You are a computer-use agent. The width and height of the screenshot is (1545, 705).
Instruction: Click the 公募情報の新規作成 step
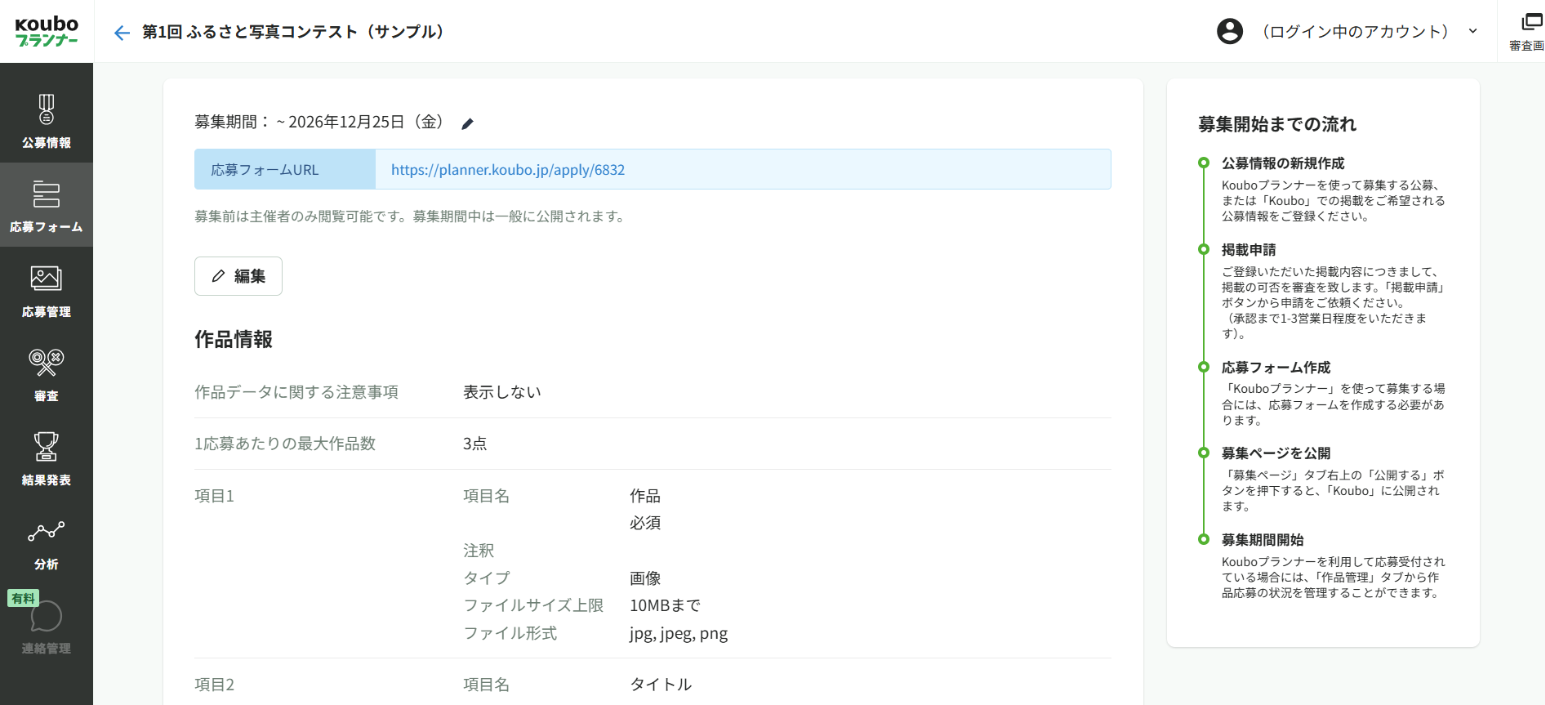pyautogui.click(x=1283, y=162)
